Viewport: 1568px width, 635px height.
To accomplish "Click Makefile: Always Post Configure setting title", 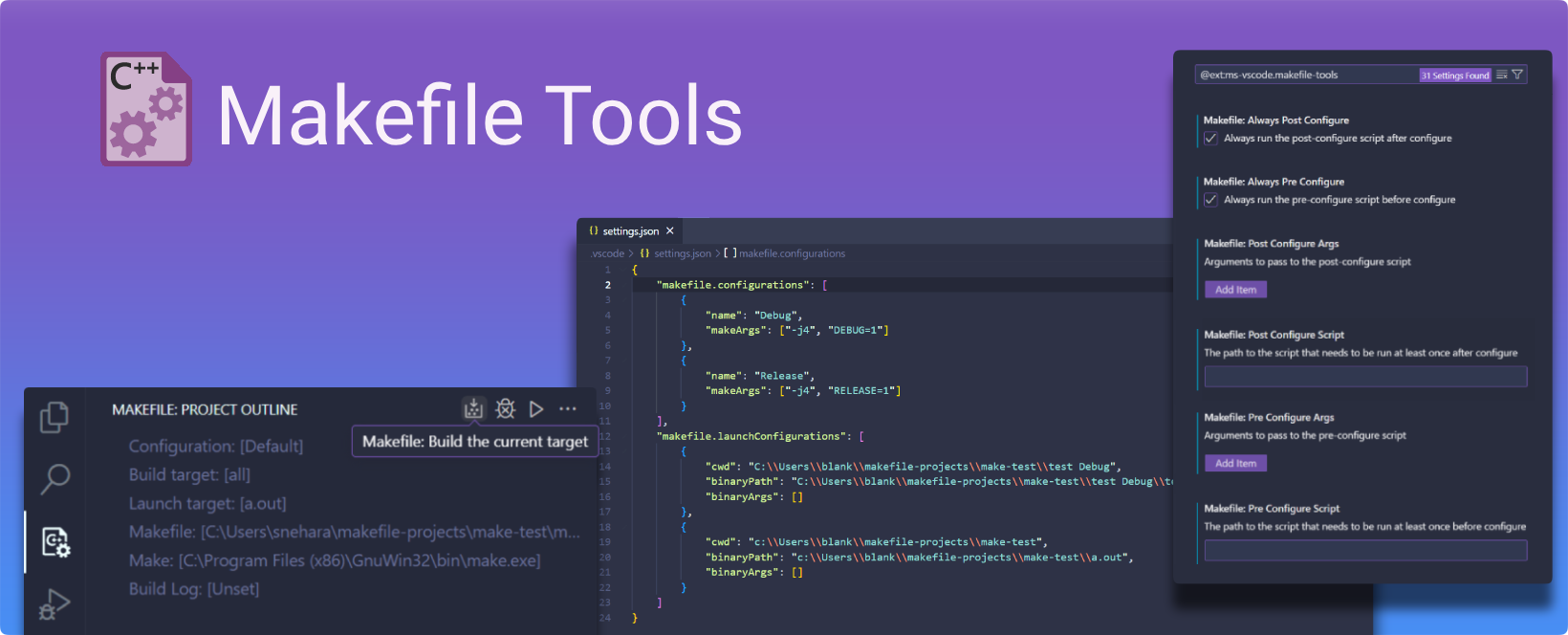I will click(x=1276, y=120).
